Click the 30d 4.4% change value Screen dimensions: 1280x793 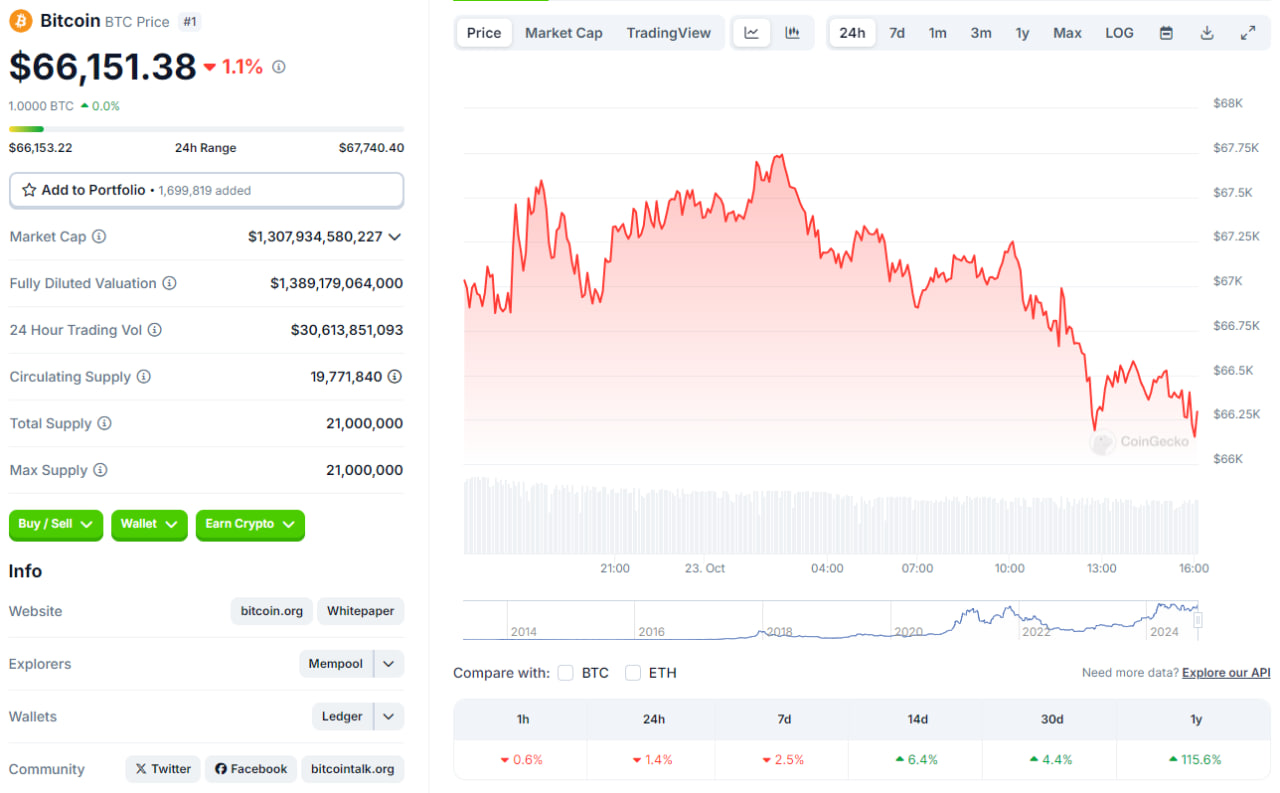(x=1050, y=760)
